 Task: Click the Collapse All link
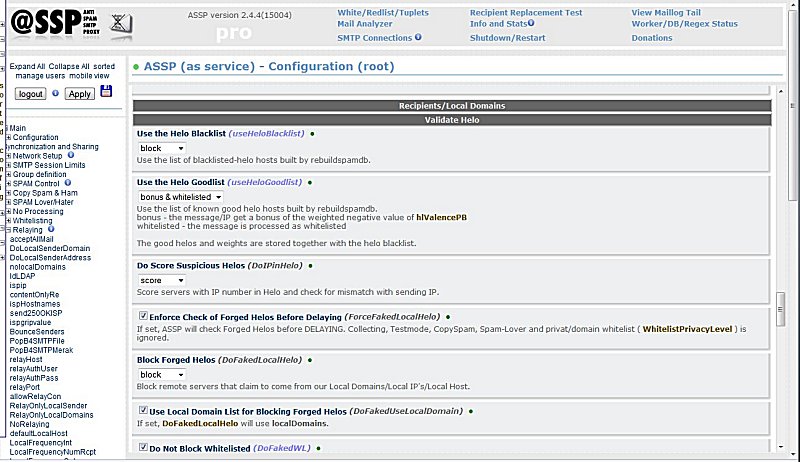[69, 66]
